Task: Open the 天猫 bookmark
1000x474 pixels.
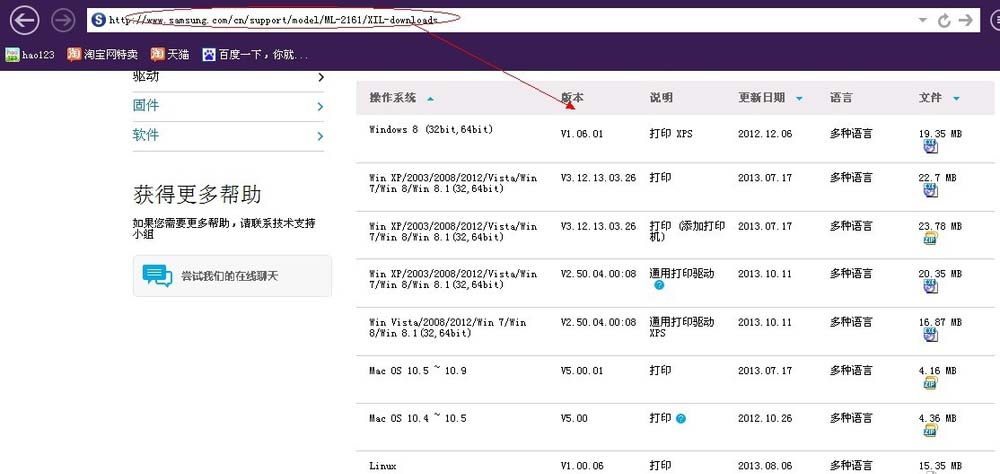Action: 170,55
